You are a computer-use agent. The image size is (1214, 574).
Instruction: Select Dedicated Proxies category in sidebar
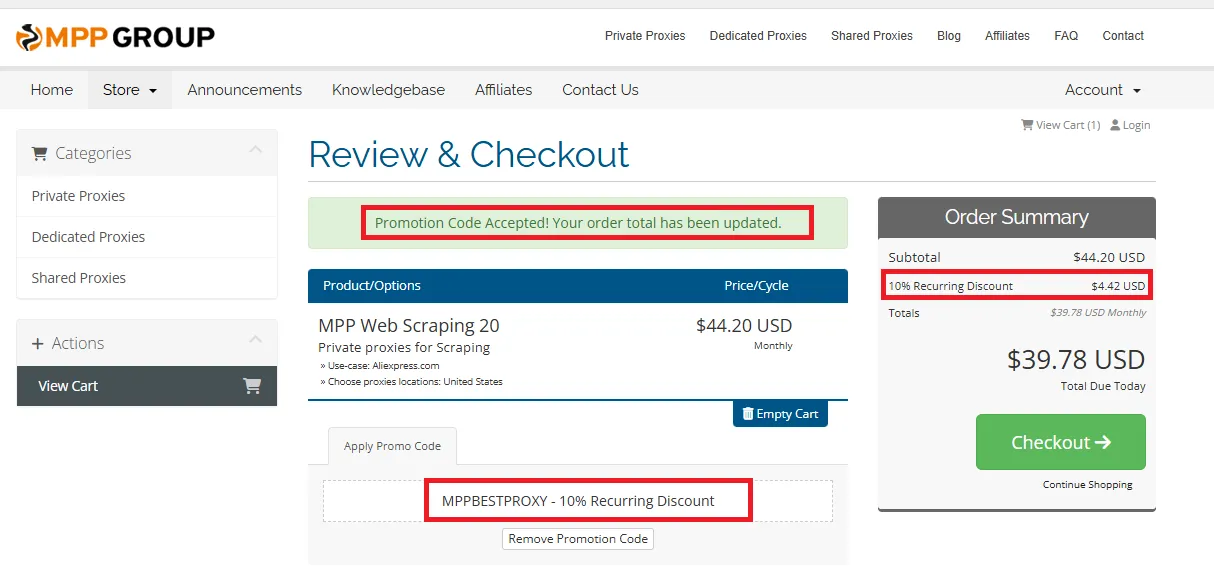pos(147,237)
